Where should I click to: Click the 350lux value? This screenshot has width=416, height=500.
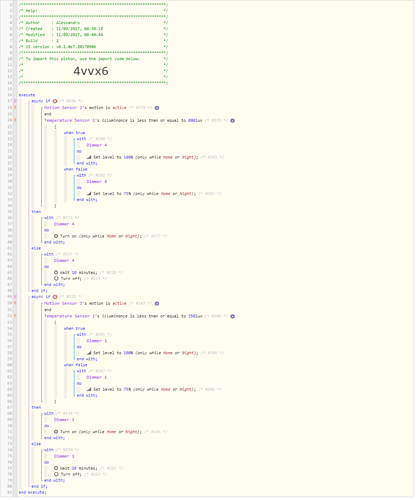pyautogui.click(x=195, y=316)
